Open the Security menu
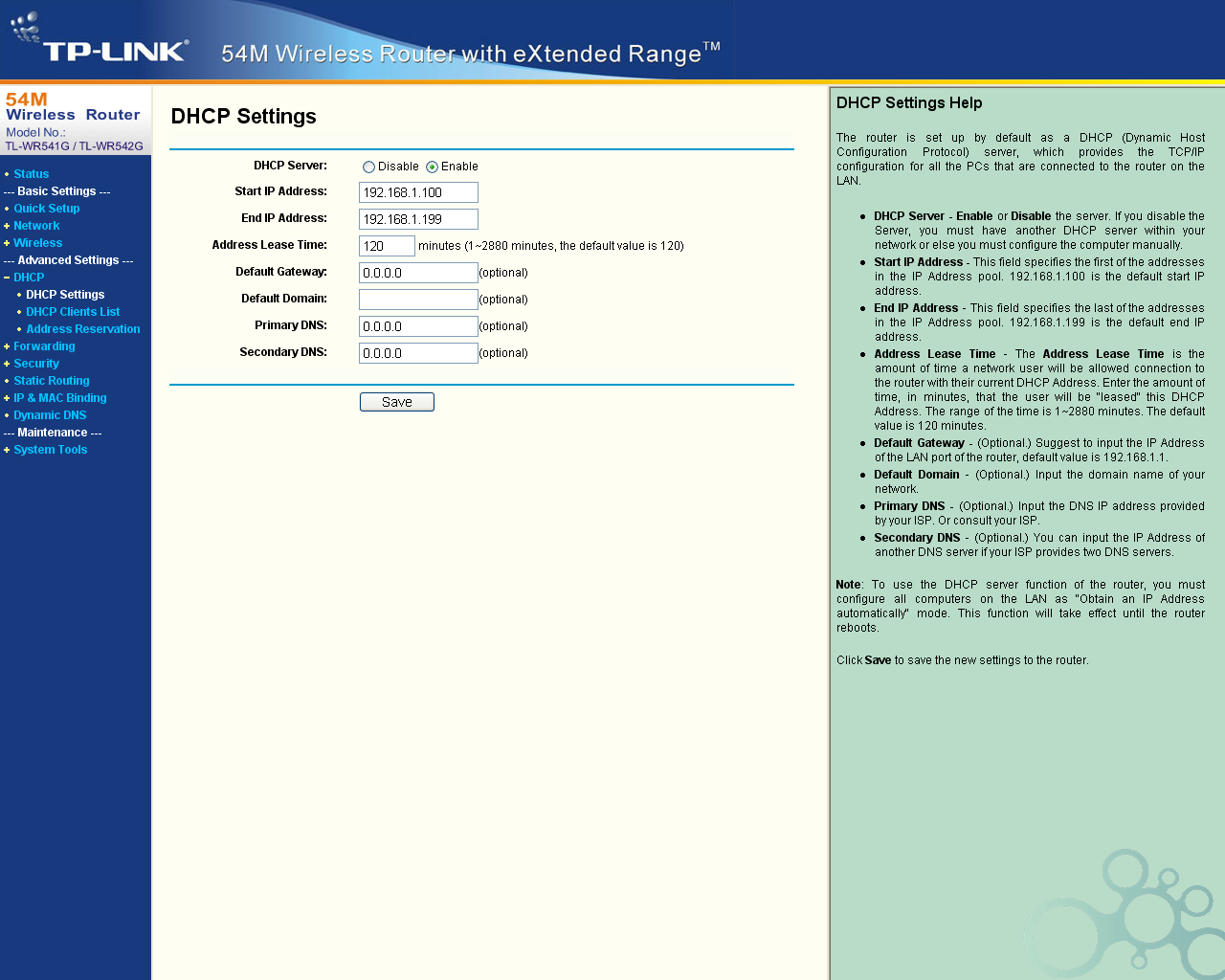1225x980 pixels. (x=36, y=364)
